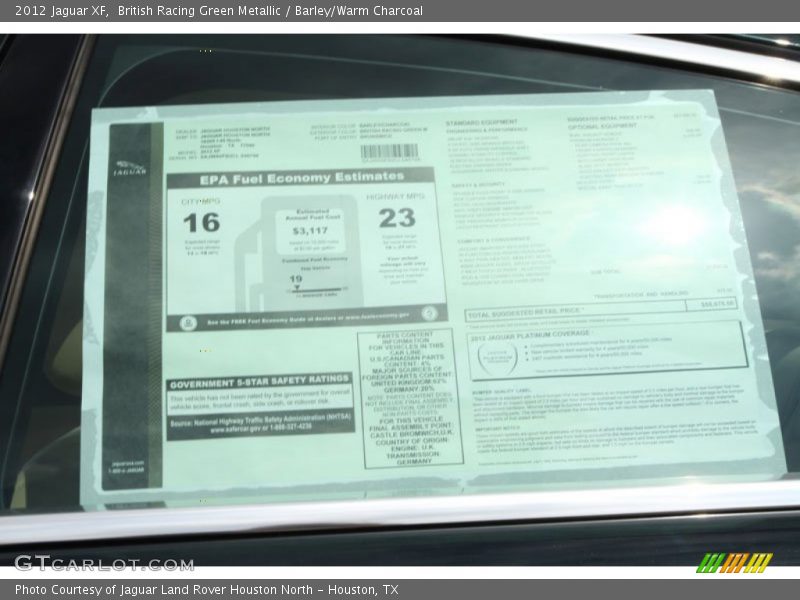Click the round EPA seal left of 'See the FREE'

[188, 323]
